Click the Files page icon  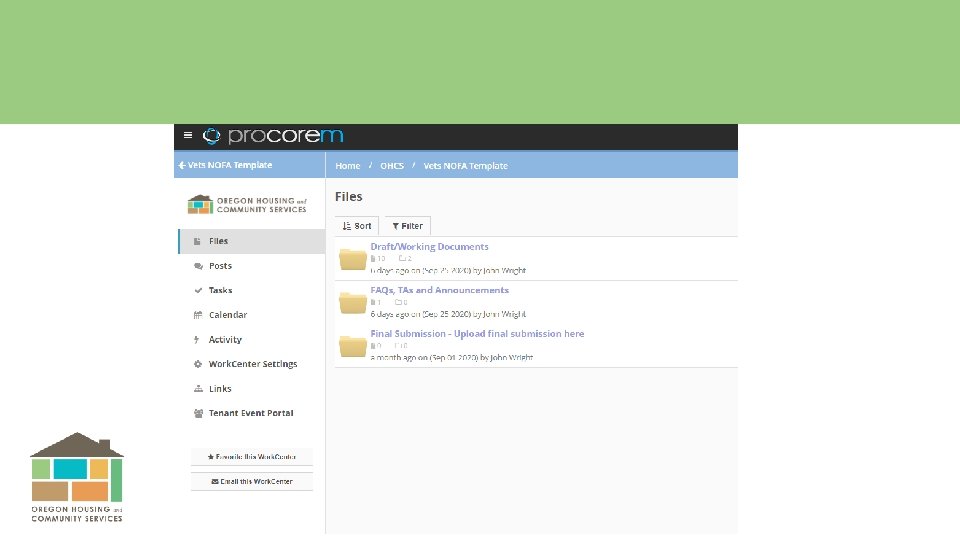[x=197, y=241]
